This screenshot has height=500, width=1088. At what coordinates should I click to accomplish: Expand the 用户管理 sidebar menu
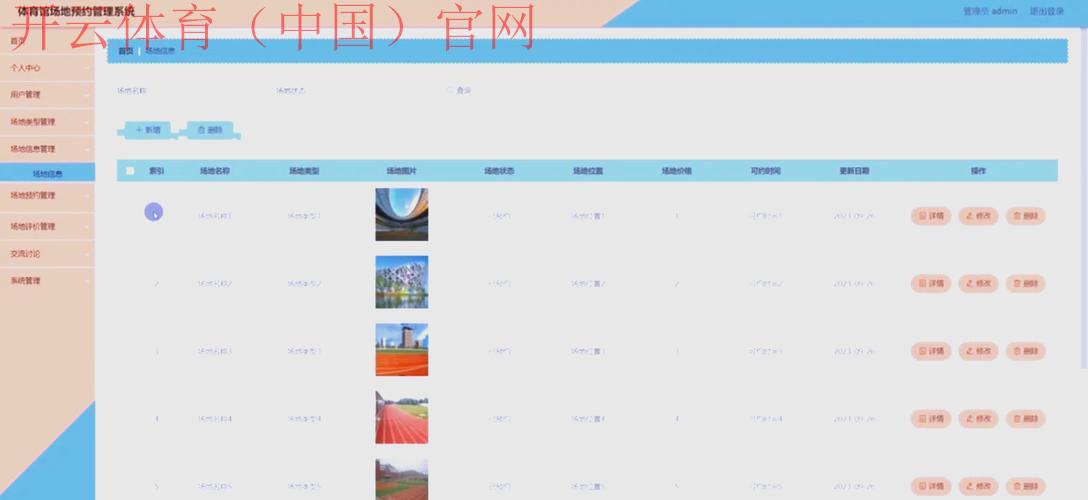[x=47, y=94]
